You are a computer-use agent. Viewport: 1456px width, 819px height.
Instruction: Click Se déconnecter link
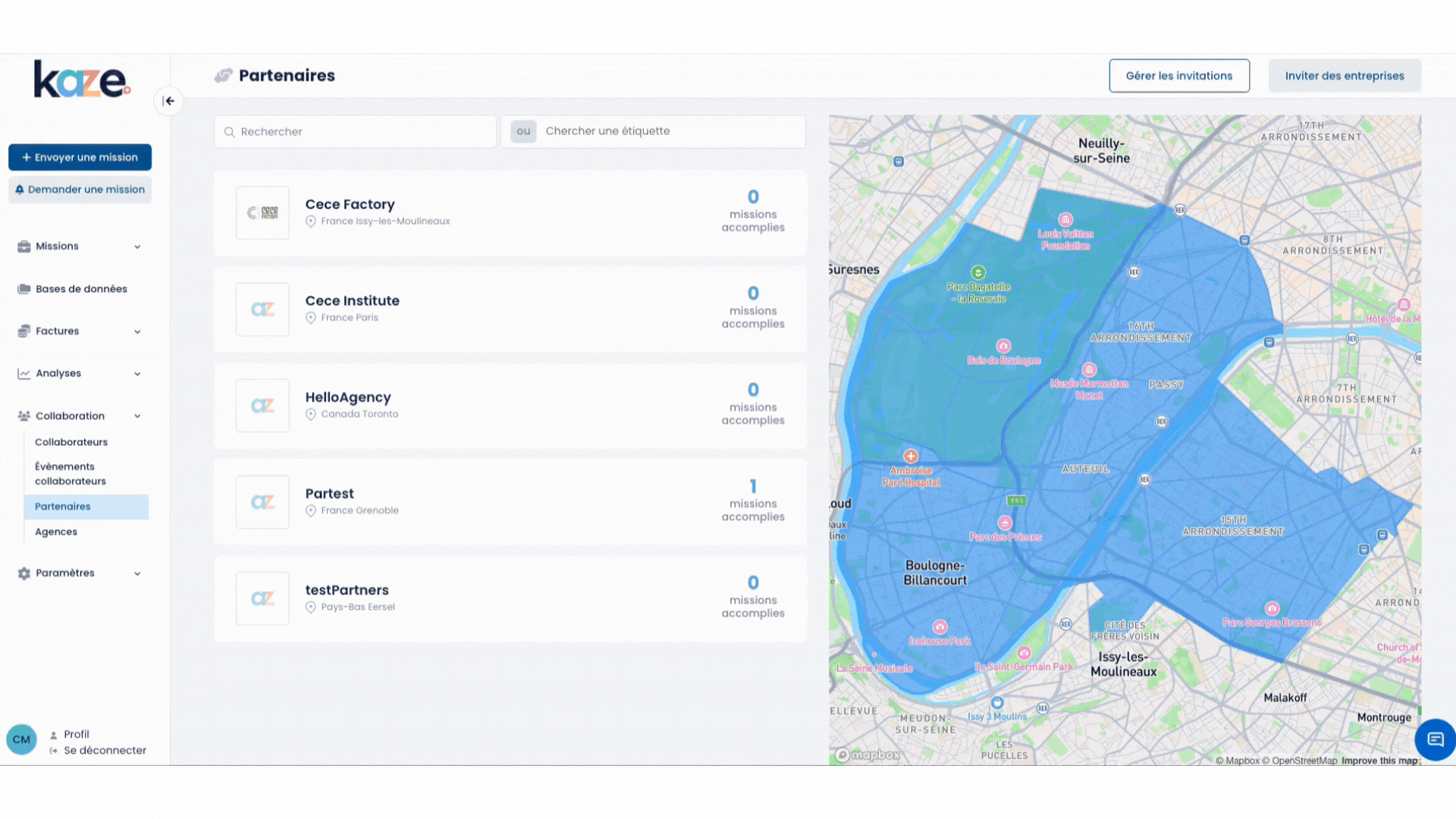[105, 751]
